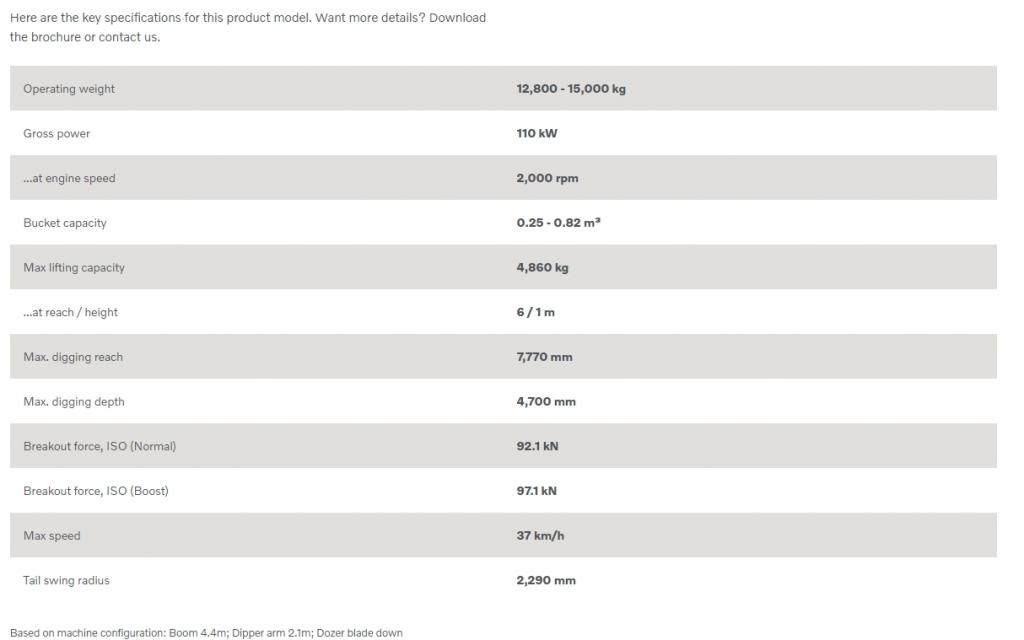Click Breakout force, ISO (Normal) label

coord(99,447)
